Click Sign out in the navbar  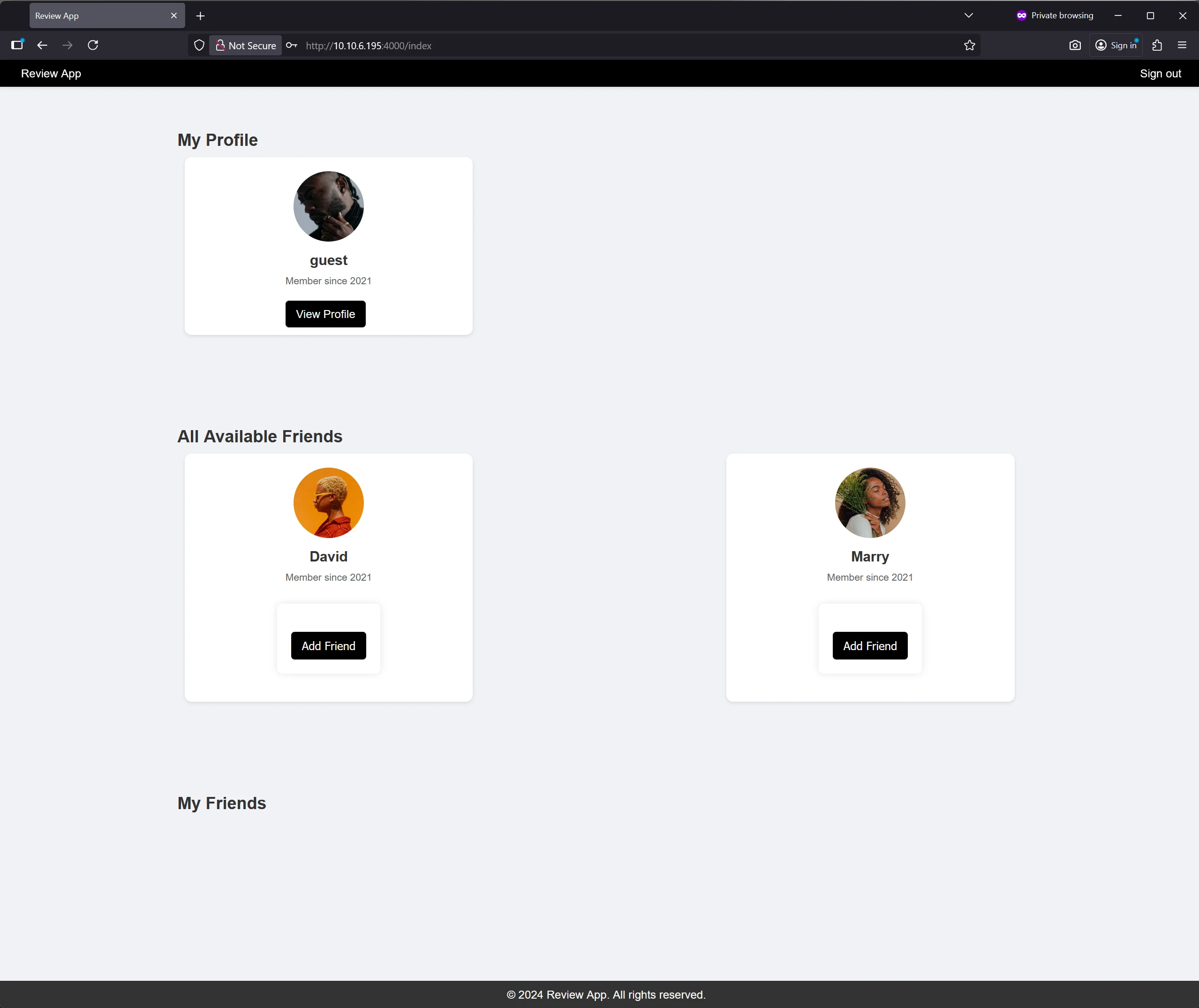point(1160,73)
